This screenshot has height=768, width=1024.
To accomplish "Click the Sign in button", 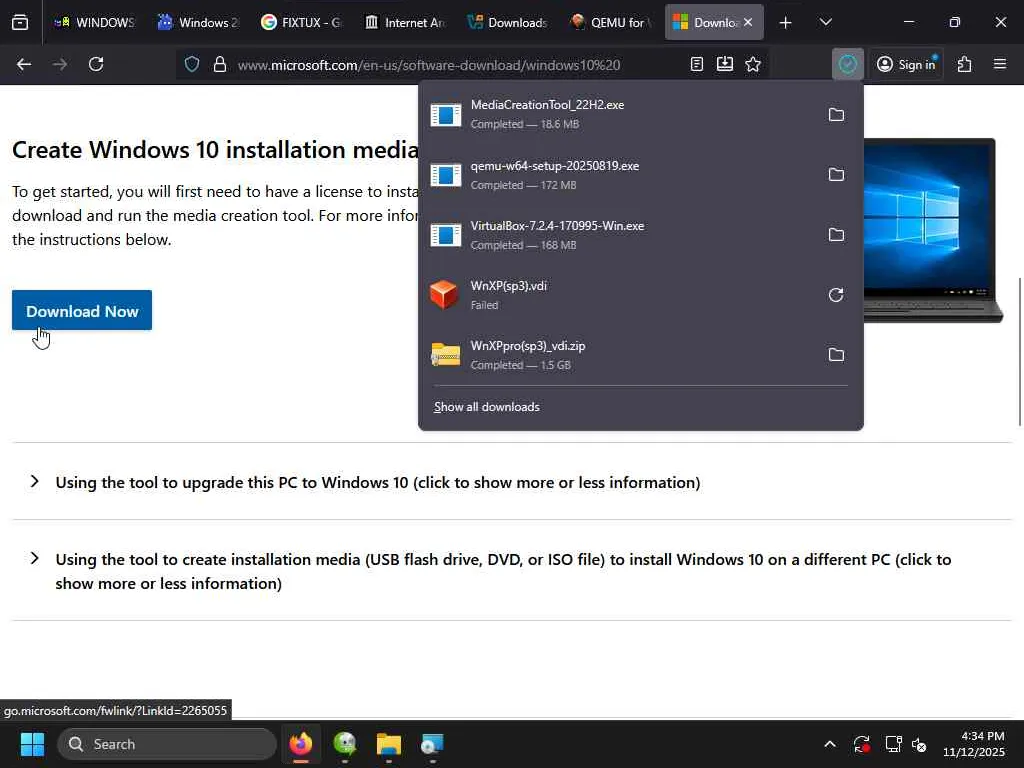I will 906,64.
